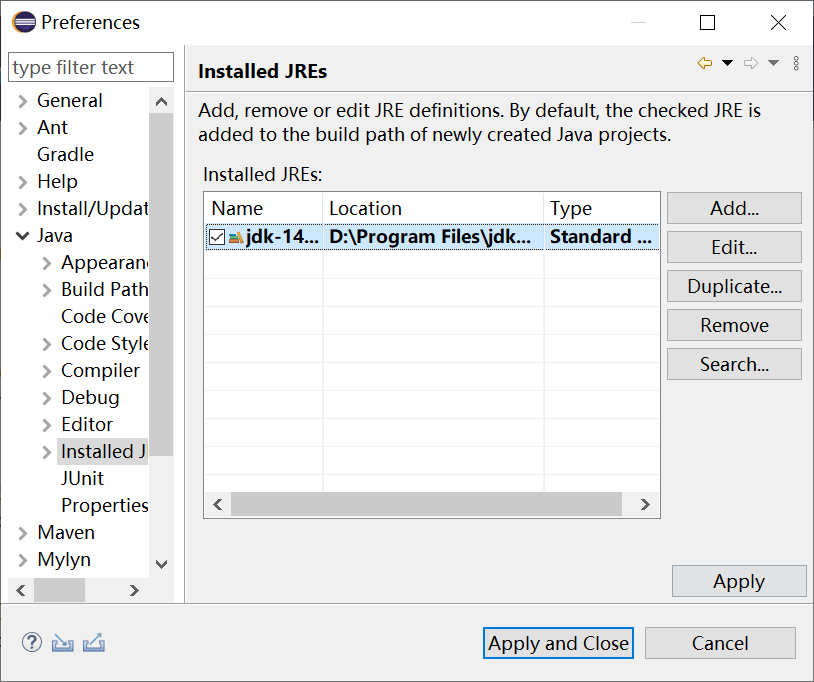Click the export preferences icon
This screenshot has width=814, height=682.
coord(93,643)
